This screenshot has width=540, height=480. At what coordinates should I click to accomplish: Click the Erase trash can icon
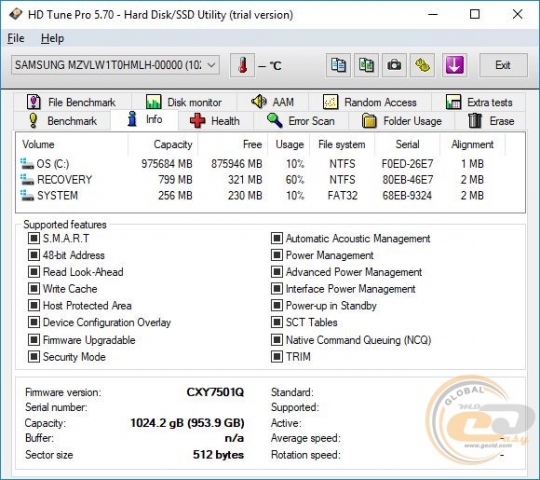pos(475,121)
